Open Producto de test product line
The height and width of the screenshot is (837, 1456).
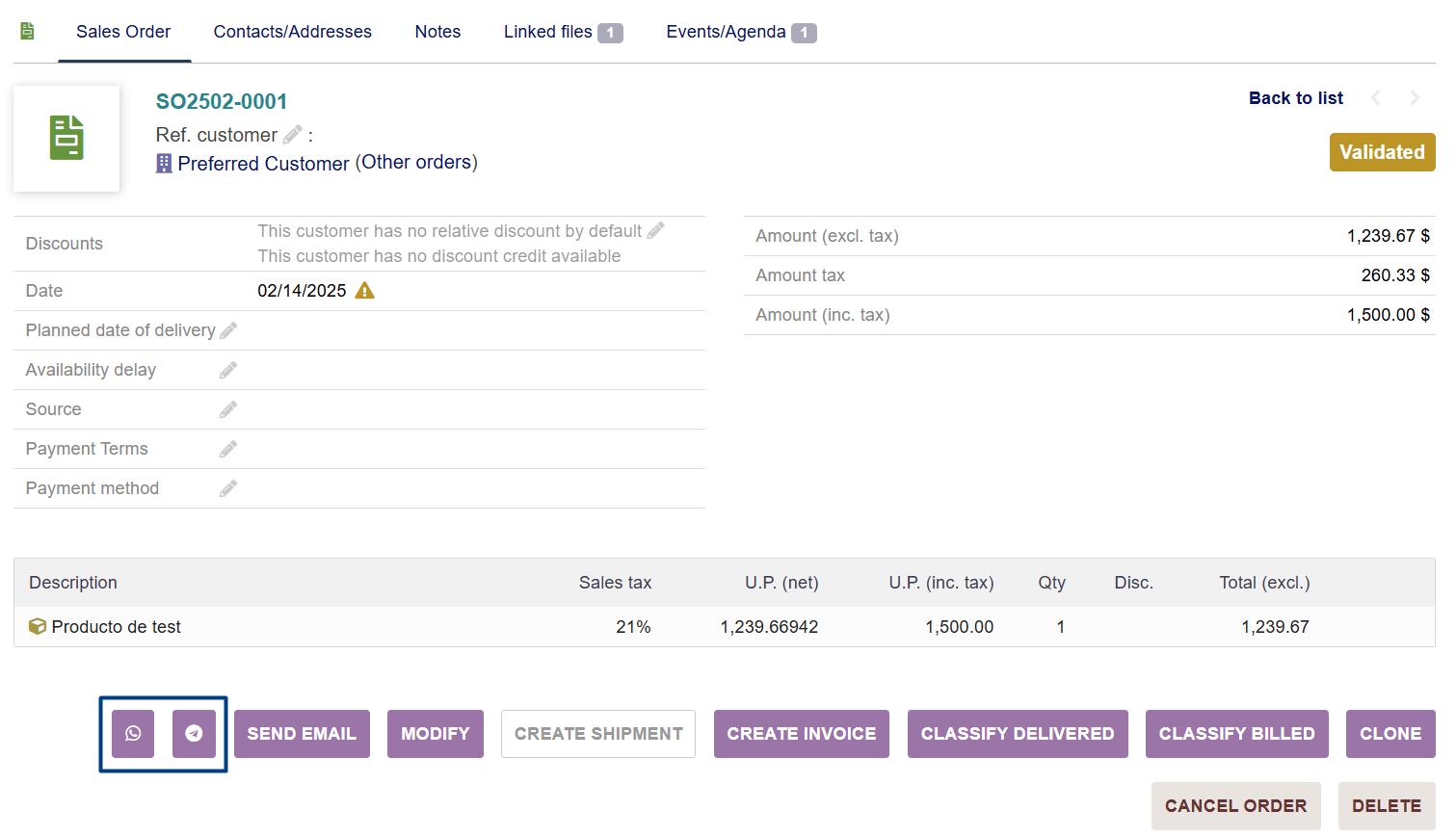tap(116, 627)
